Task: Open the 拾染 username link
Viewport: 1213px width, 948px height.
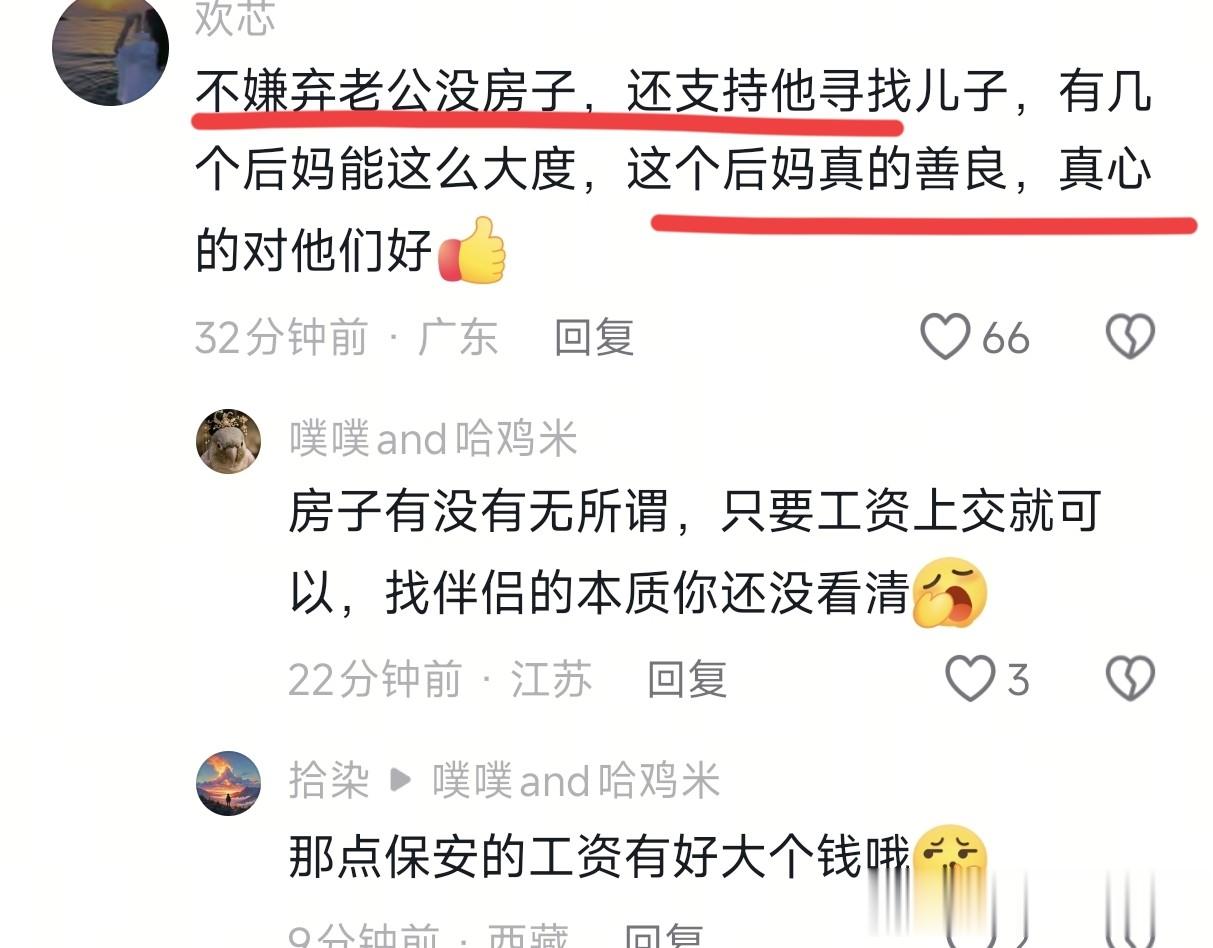Action: [329, 782]
